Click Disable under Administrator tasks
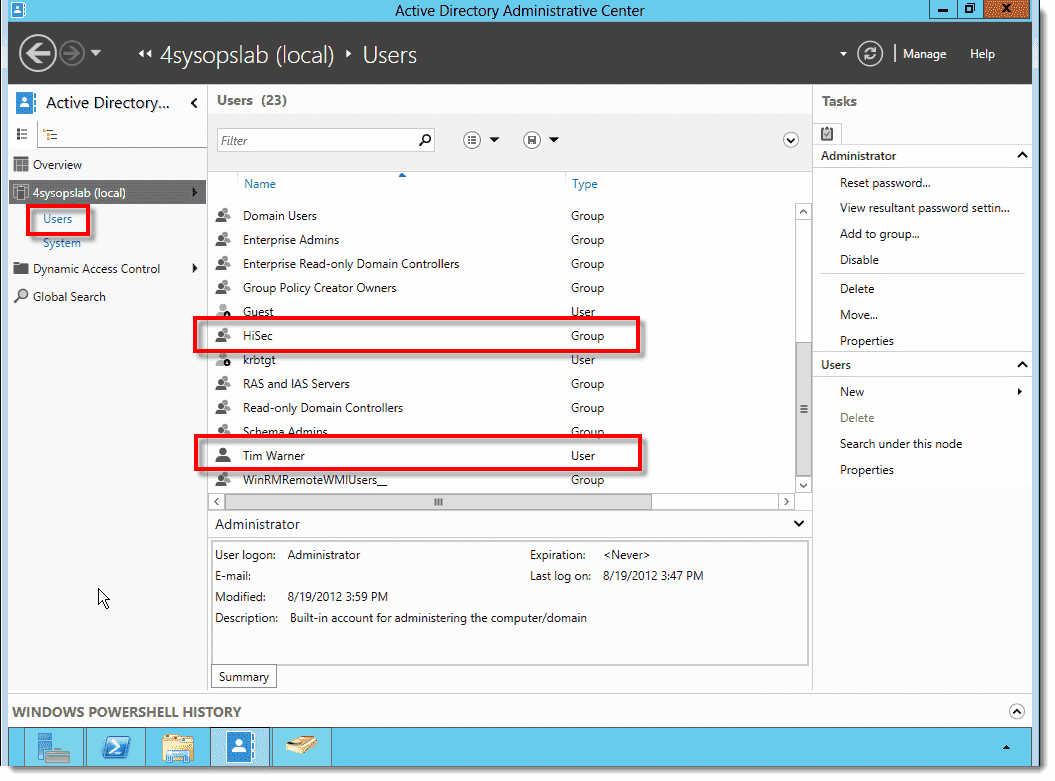1055x781 pixels. pyautogui.click(x=859, y=260)
